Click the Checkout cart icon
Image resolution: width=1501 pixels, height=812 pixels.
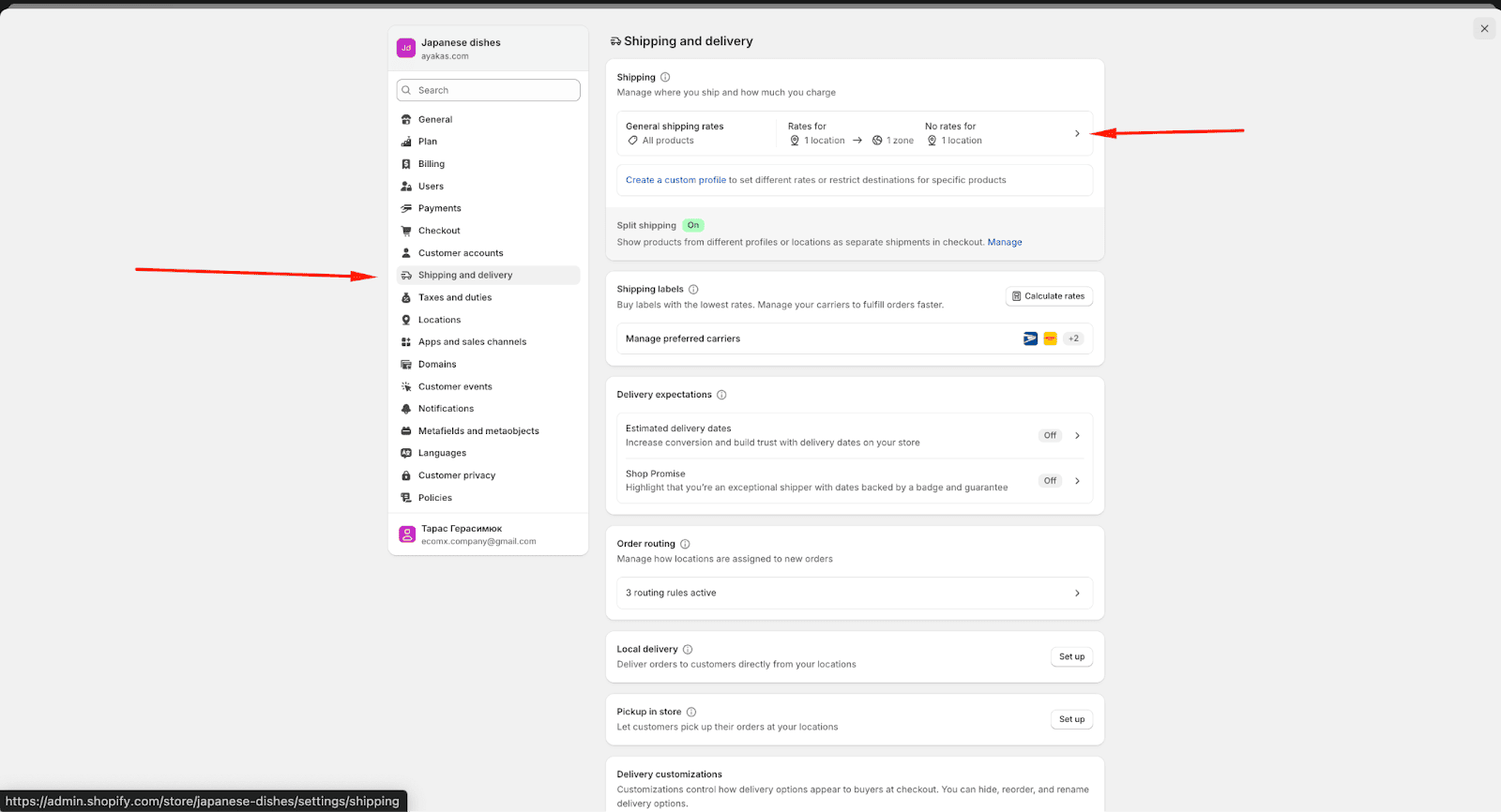[x=406, y=231]
